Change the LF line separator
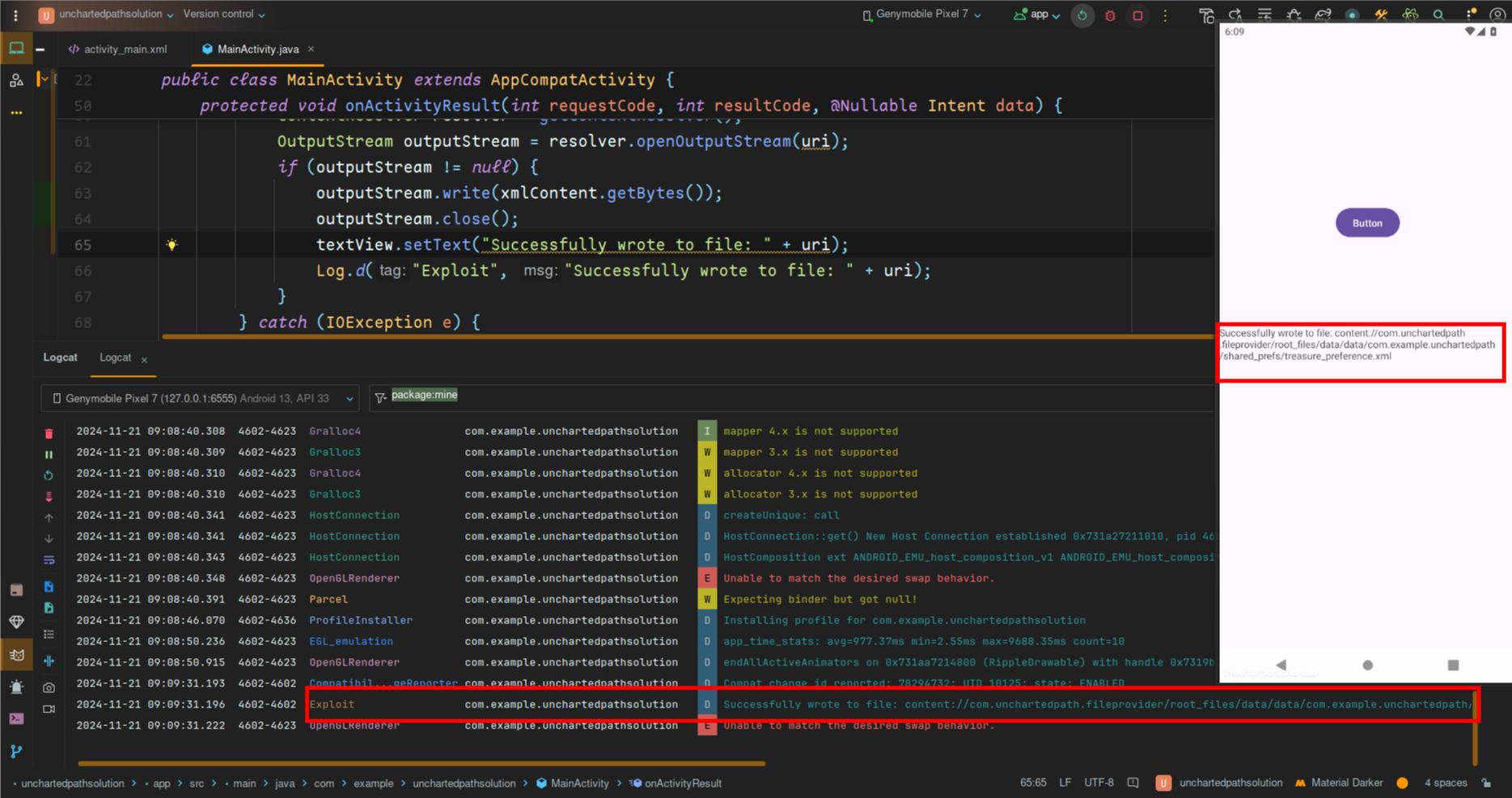This screenshot has height=798, width=1512. tap(1065, 783)
